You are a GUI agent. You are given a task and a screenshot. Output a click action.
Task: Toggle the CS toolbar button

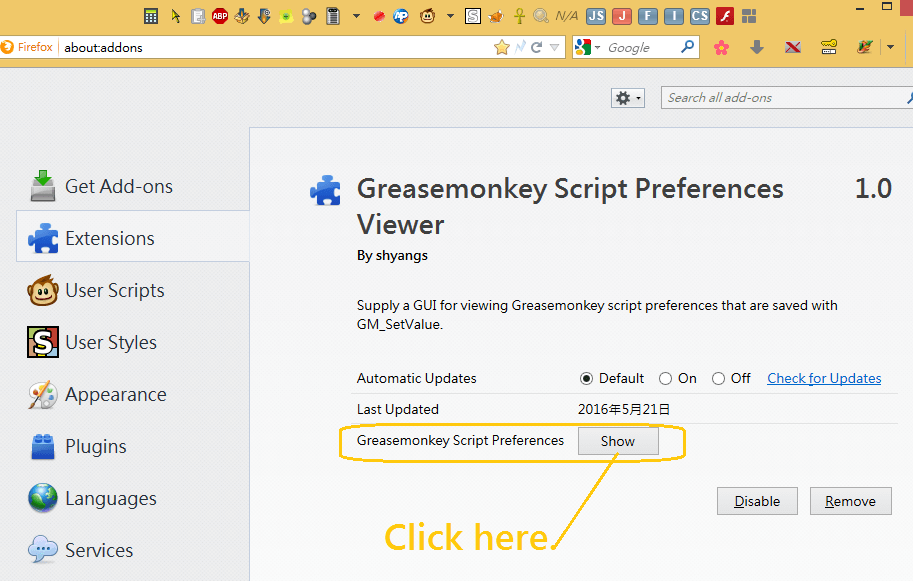click(699, 16)
